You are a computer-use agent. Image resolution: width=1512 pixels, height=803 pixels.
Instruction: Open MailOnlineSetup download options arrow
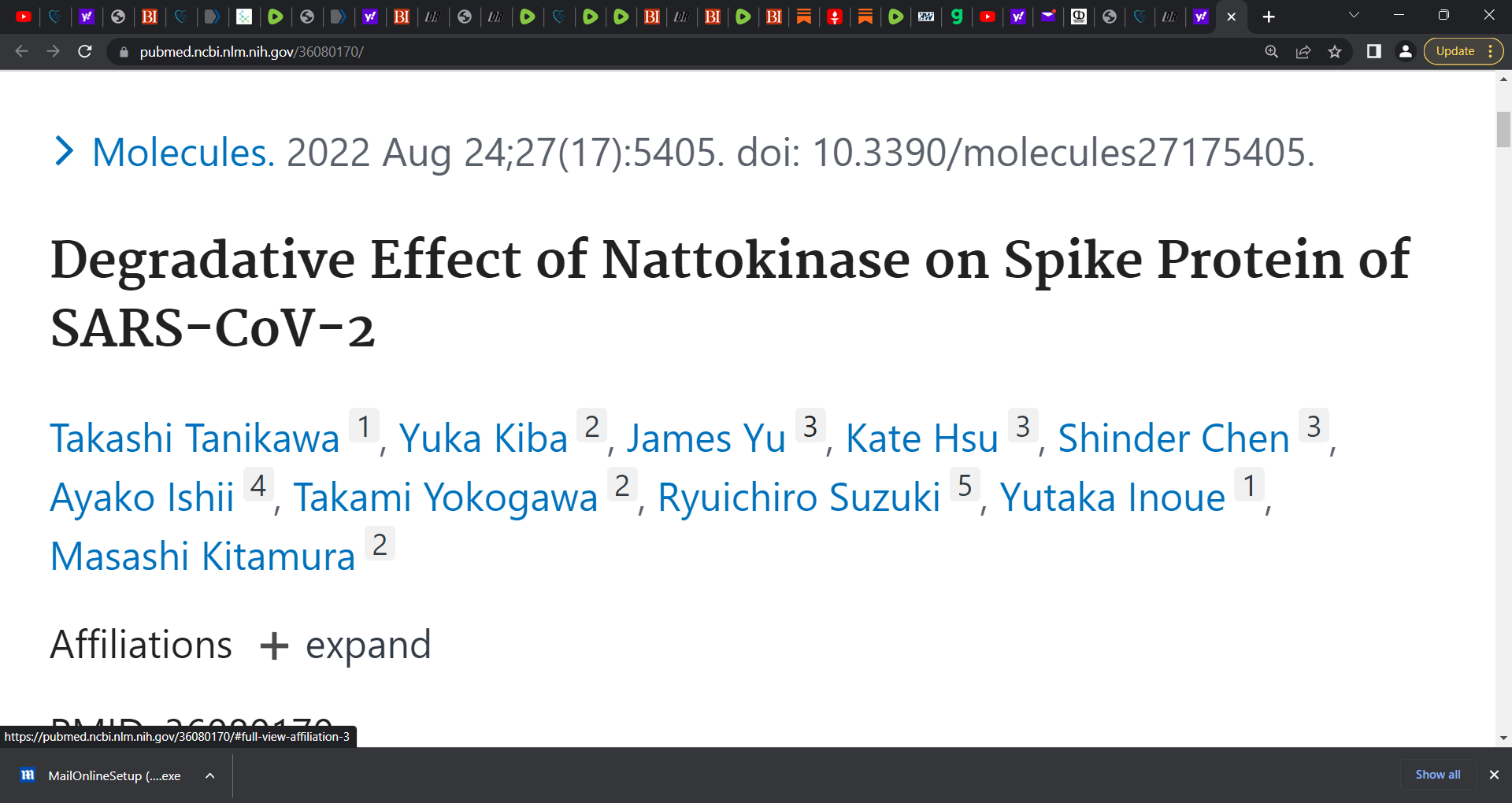209,775
